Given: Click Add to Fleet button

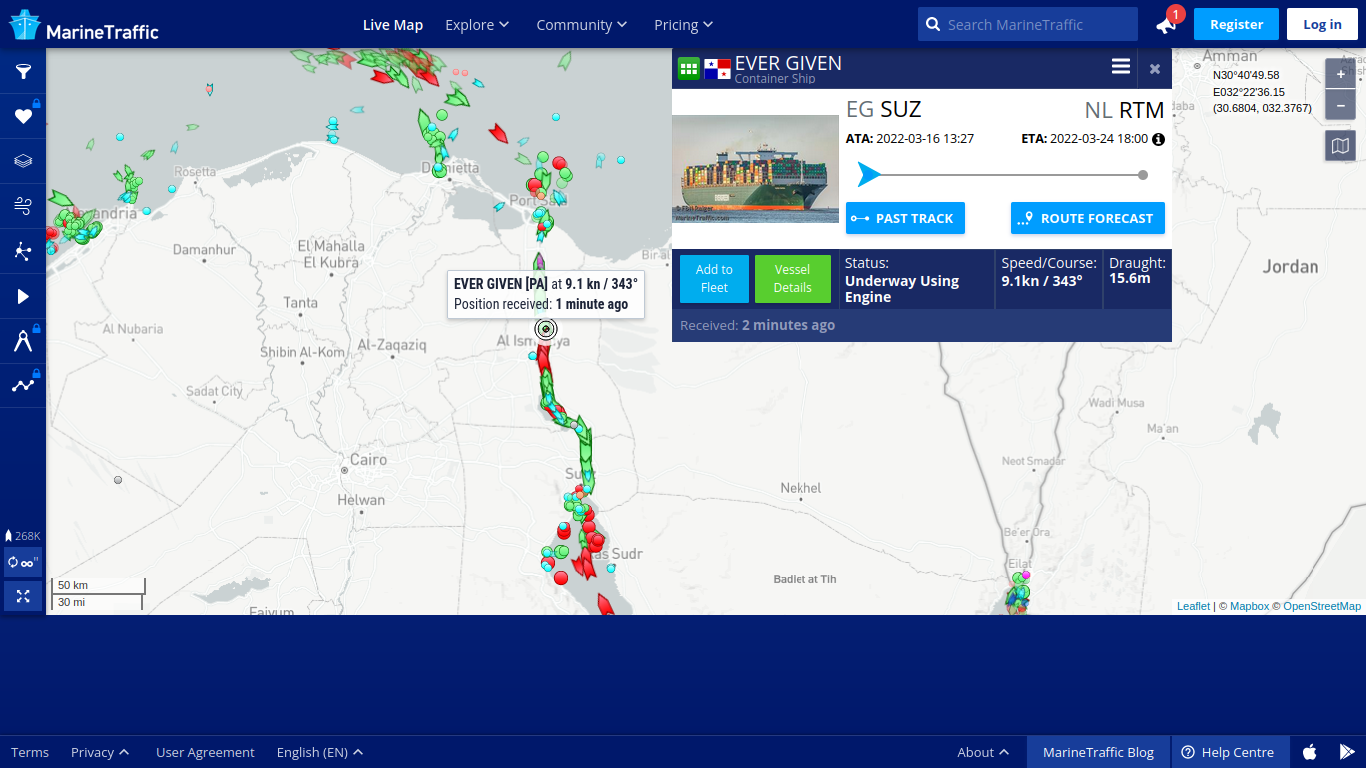Looking at the screenshot, I should [x=714, y=278].
